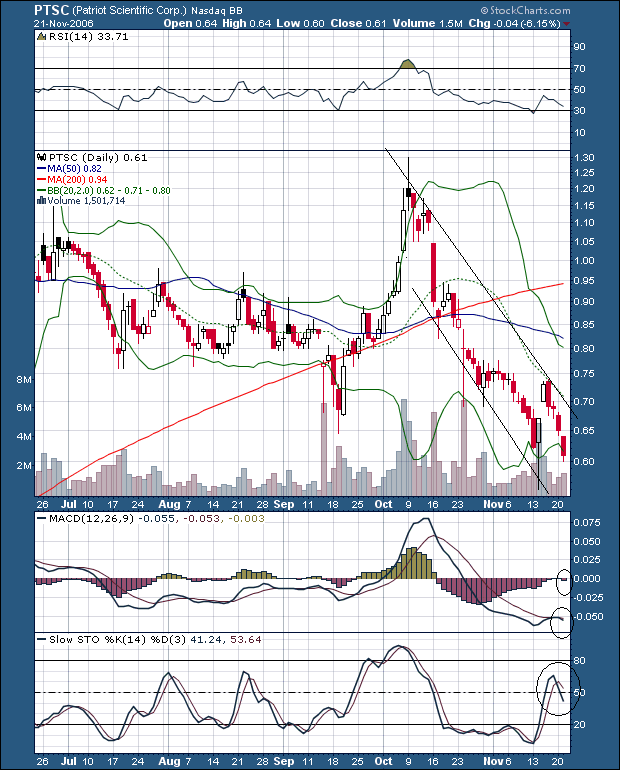Screen dimensions: 620x770
Task: Click the Chg -0.04 (-6.15%) value
Action: point(514,23)
